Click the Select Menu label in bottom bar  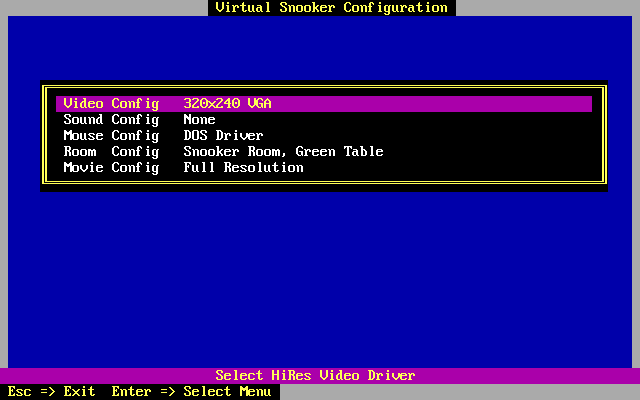(x=227, y=392)
